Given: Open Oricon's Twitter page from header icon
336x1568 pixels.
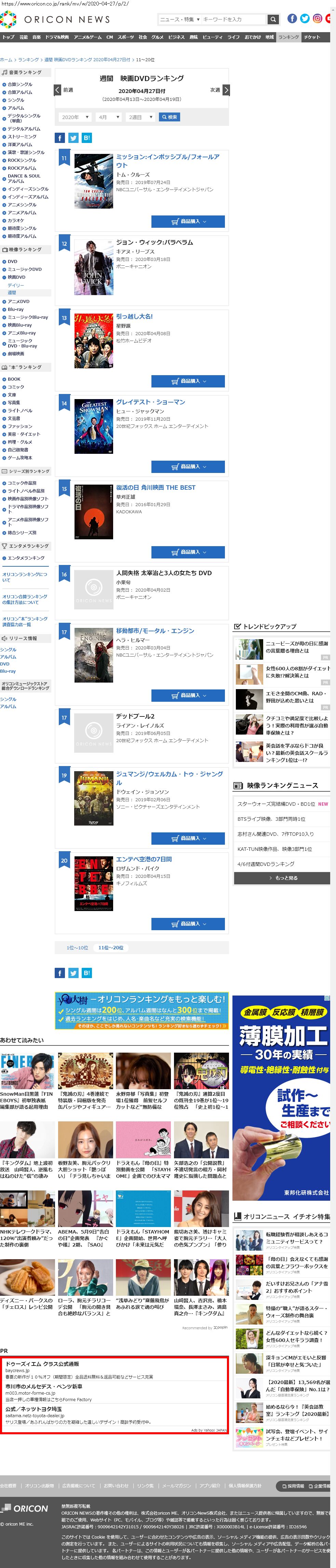Looking at the screenshot, I should pos(305,18).
